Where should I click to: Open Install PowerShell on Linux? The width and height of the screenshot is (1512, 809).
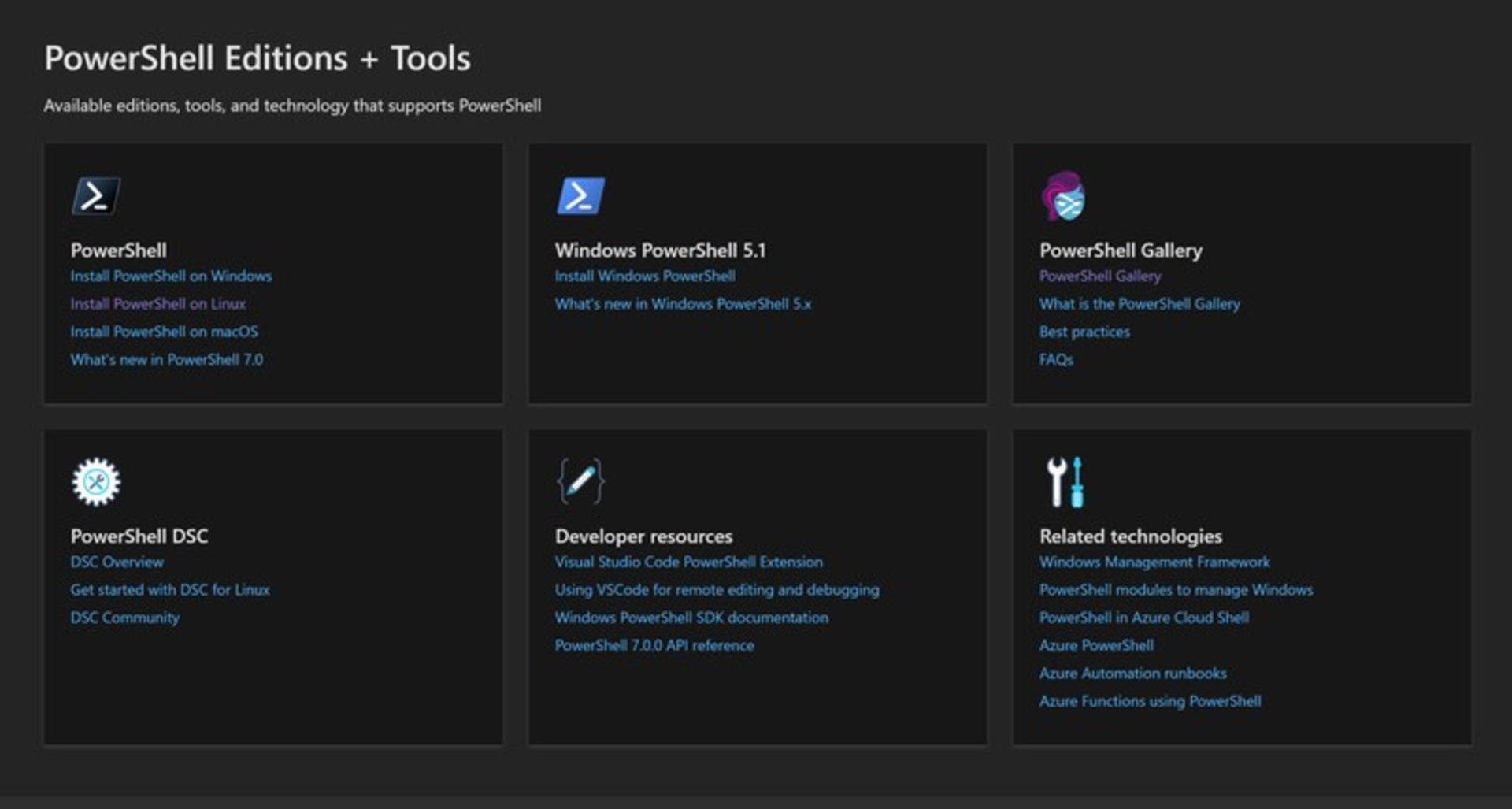157,303
